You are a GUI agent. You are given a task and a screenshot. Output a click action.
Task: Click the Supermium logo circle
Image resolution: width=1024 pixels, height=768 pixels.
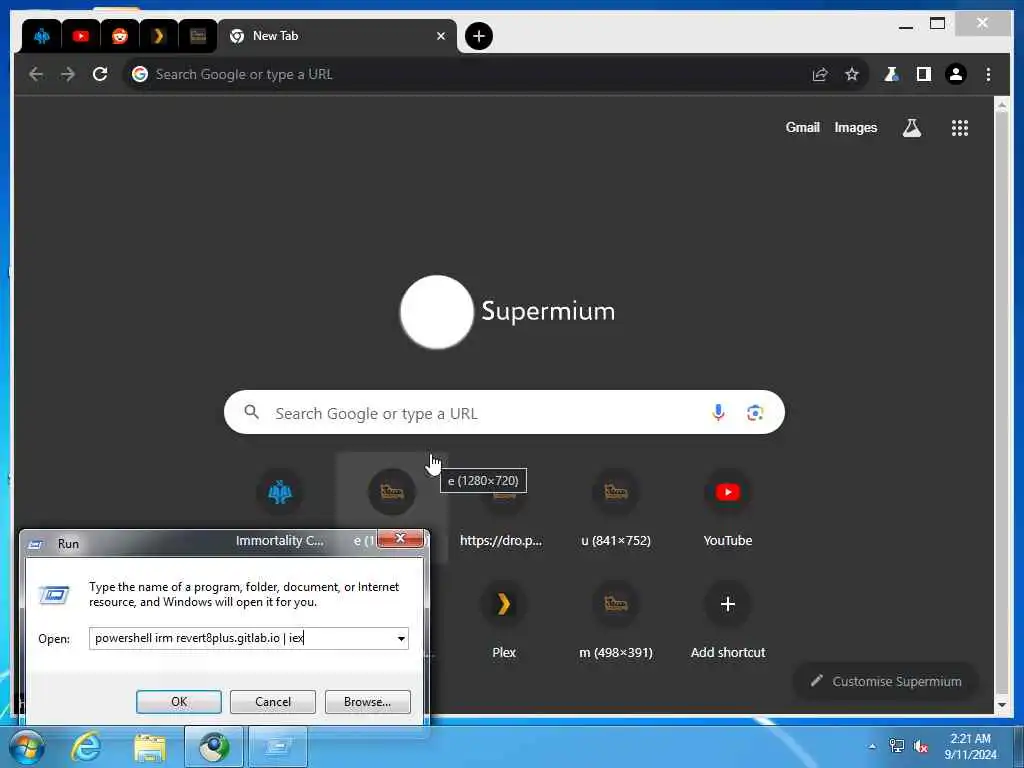pyautogui.click(x=436, y=312)
